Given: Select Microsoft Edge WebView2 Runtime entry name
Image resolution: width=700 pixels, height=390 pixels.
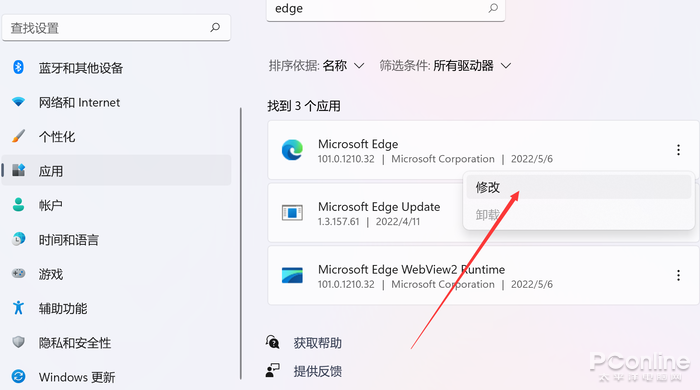Looking at the screenshot, I should [411, 270].
